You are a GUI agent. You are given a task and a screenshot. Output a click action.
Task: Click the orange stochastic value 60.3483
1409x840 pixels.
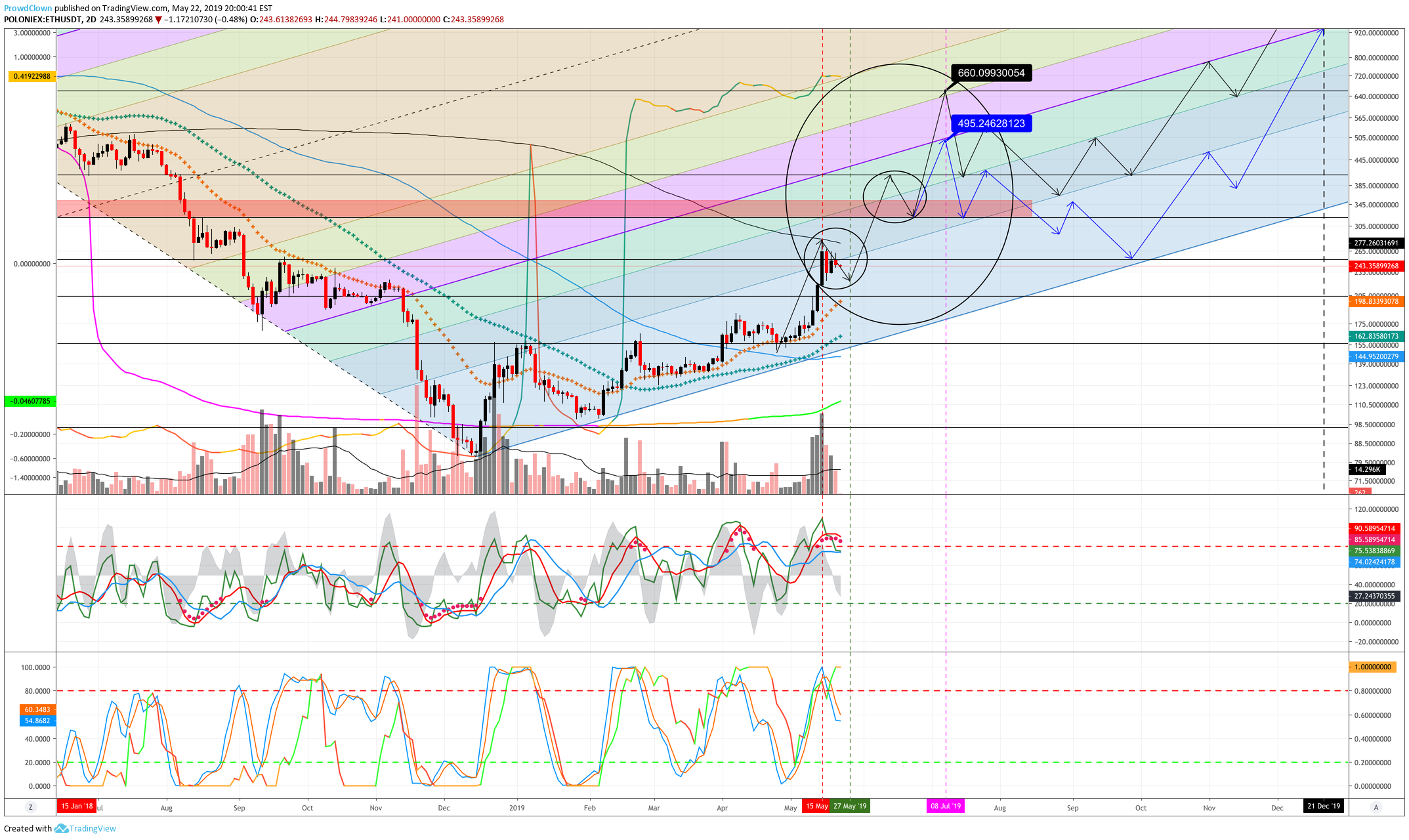(x=38, y=709)
